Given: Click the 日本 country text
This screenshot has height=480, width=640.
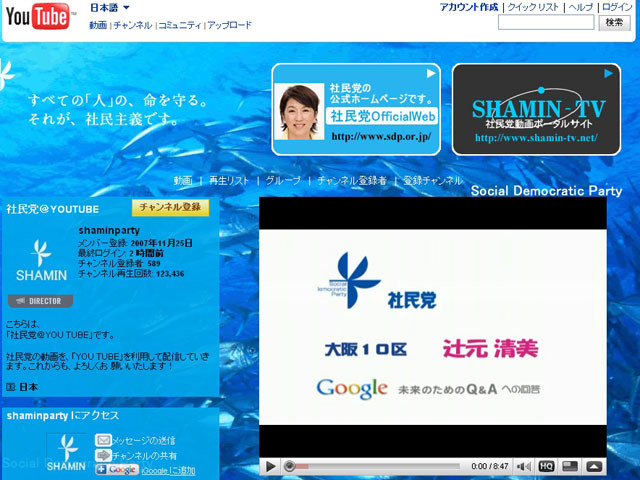Looking at the screenshot, I should [28, 387].
